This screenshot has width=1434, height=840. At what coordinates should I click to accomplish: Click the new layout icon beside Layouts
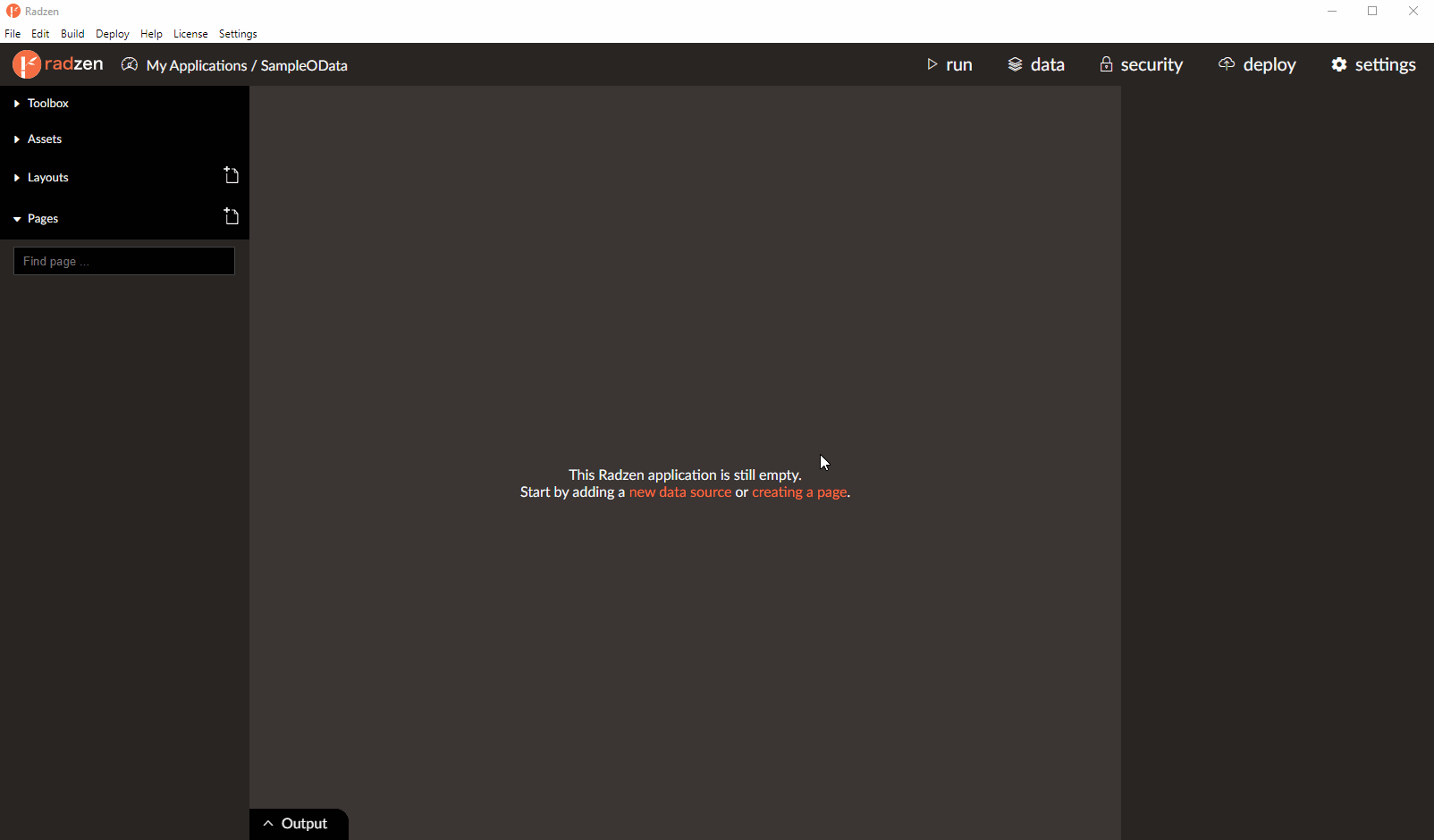click(232, 175)
